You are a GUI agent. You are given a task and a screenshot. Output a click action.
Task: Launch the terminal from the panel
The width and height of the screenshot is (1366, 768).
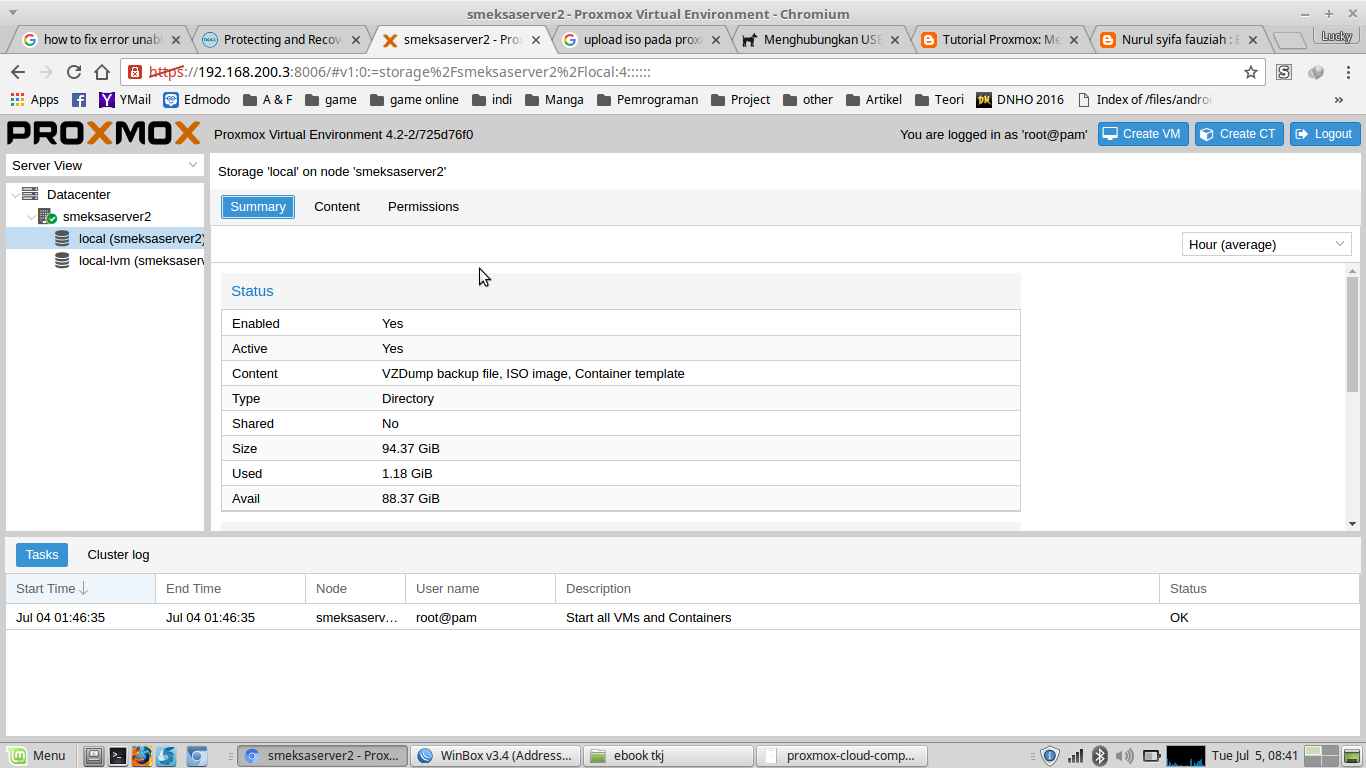118,755
